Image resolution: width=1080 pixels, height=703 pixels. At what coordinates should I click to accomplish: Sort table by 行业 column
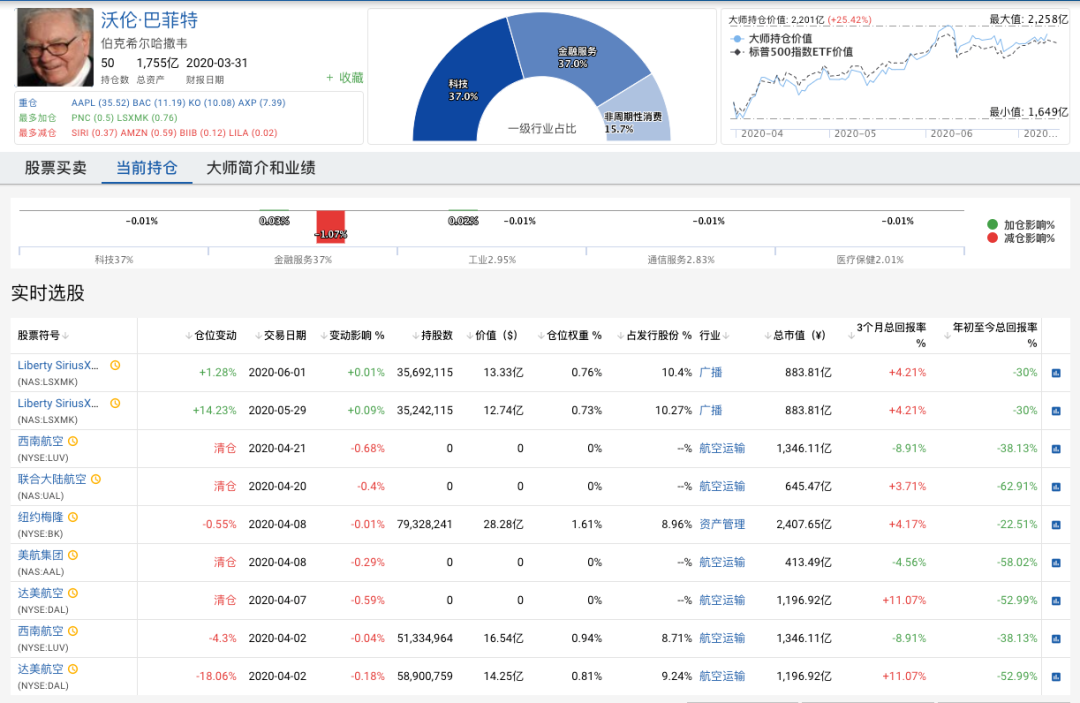pyautogui.click(x=715, y=335)
